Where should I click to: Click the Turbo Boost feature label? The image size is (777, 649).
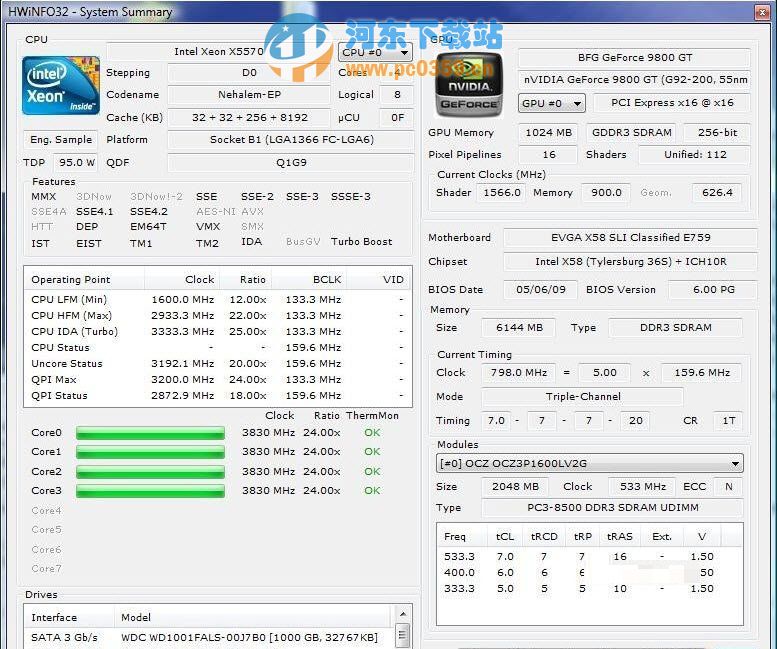(362, 243)
